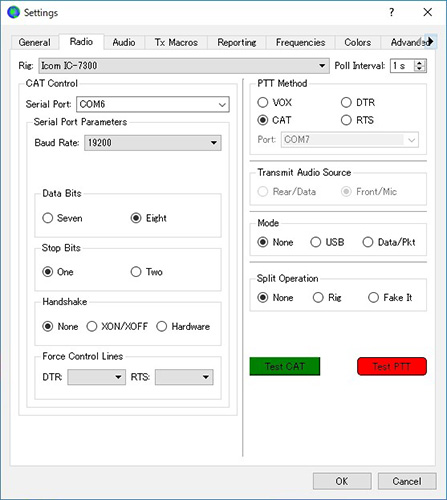Image resolution: width=447 pixels, height=500 pixels.
Task: Open the Baud Rate dropdown
Action: [x=153, y=143]
